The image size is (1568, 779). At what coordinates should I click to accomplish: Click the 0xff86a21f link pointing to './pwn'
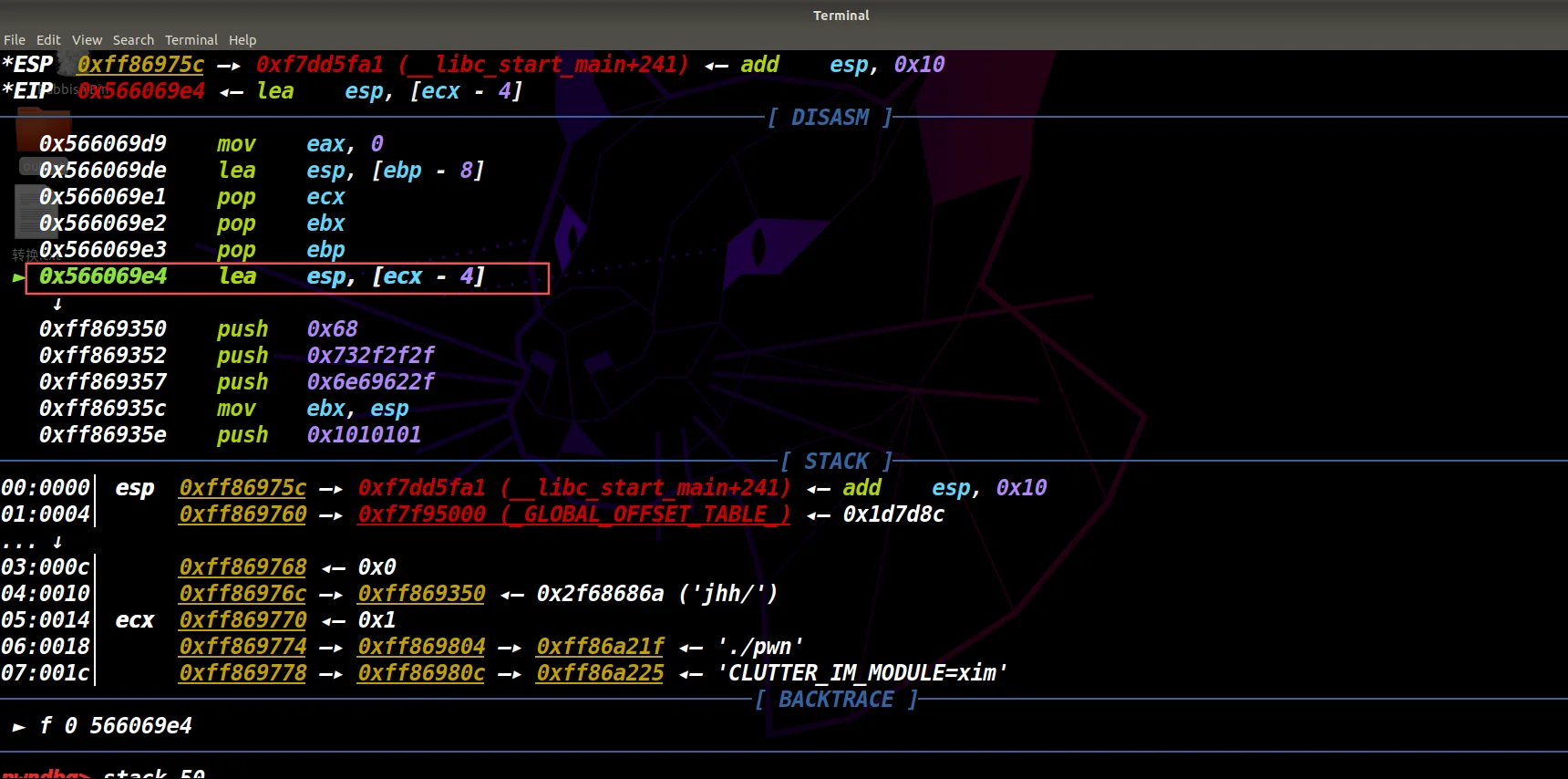click(x=600, y=647)
